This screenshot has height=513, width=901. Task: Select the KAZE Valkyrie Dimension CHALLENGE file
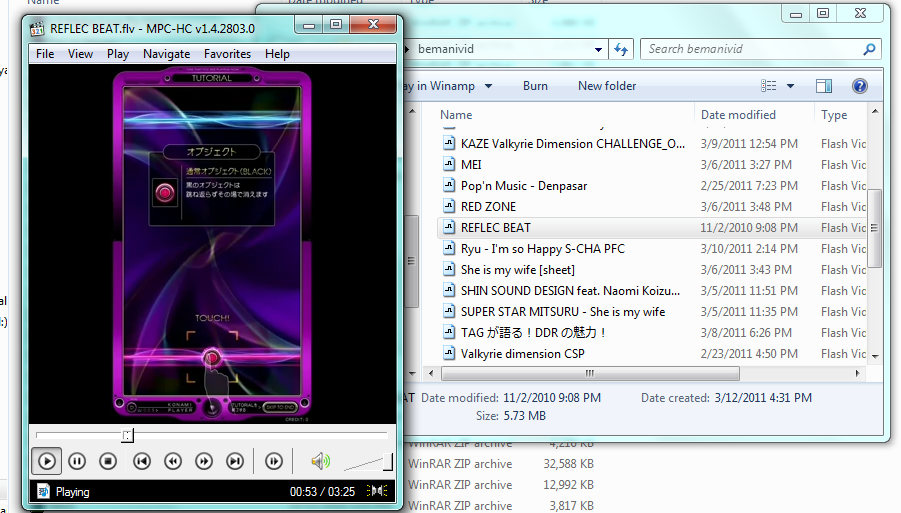573,144
